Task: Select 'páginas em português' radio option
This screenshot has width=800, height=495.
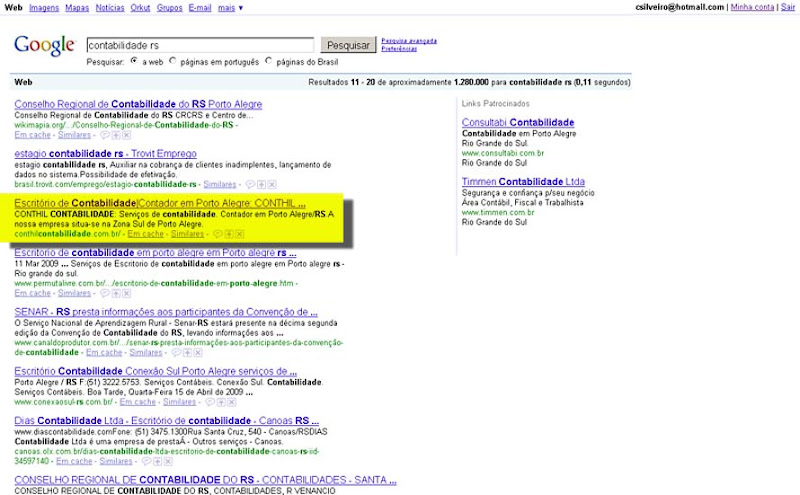Action: coord(172,60)
